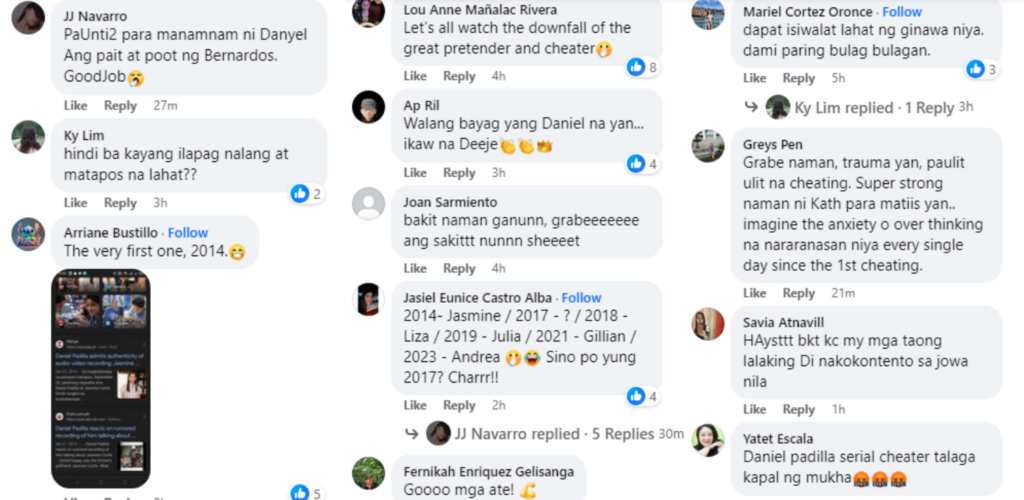Screen dimensions: 1024x500
Task: Open Yatet Escala's profile picture
Action: [x=708, y=440]
